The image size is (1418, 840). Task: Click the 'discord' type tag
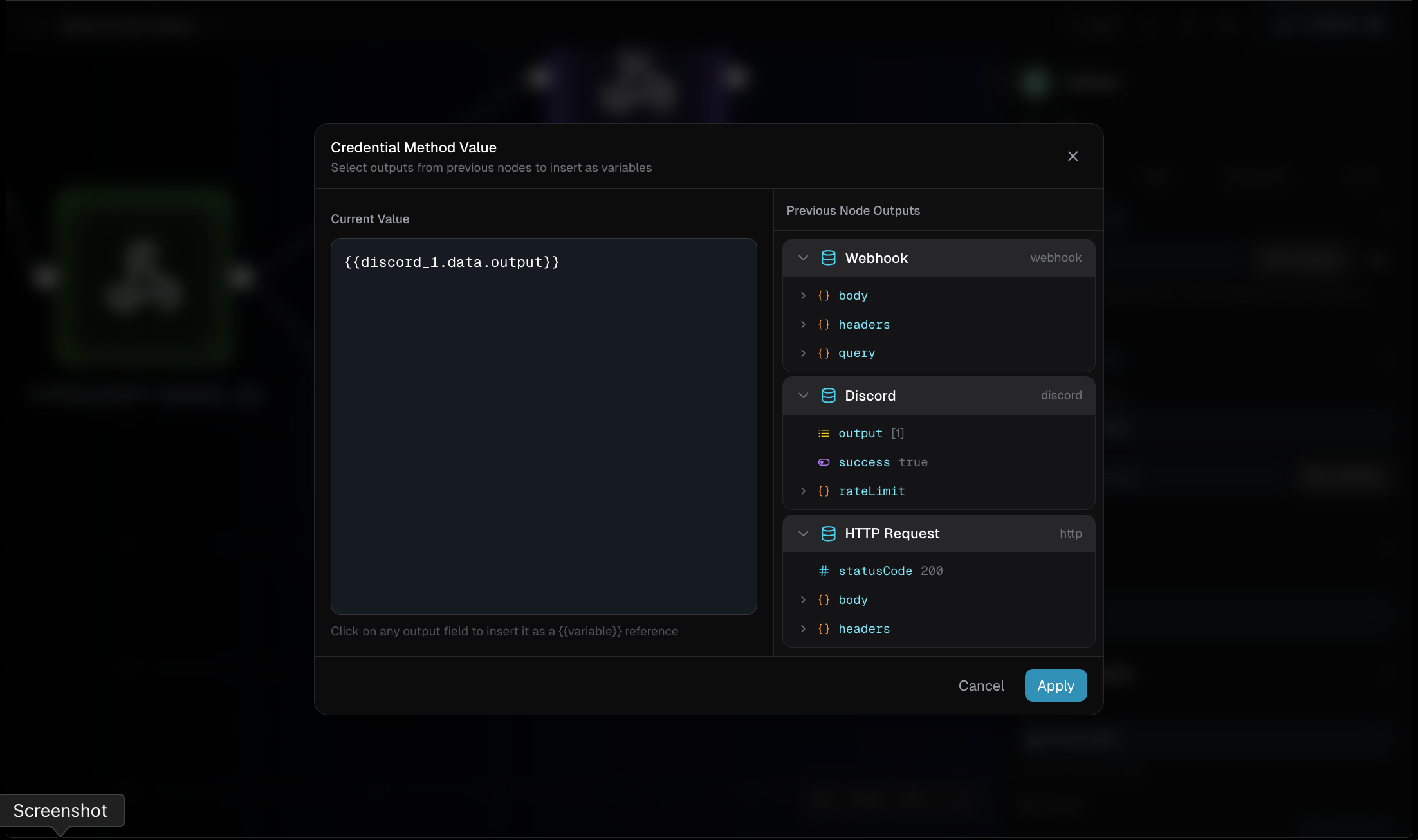pos(1061,396)
